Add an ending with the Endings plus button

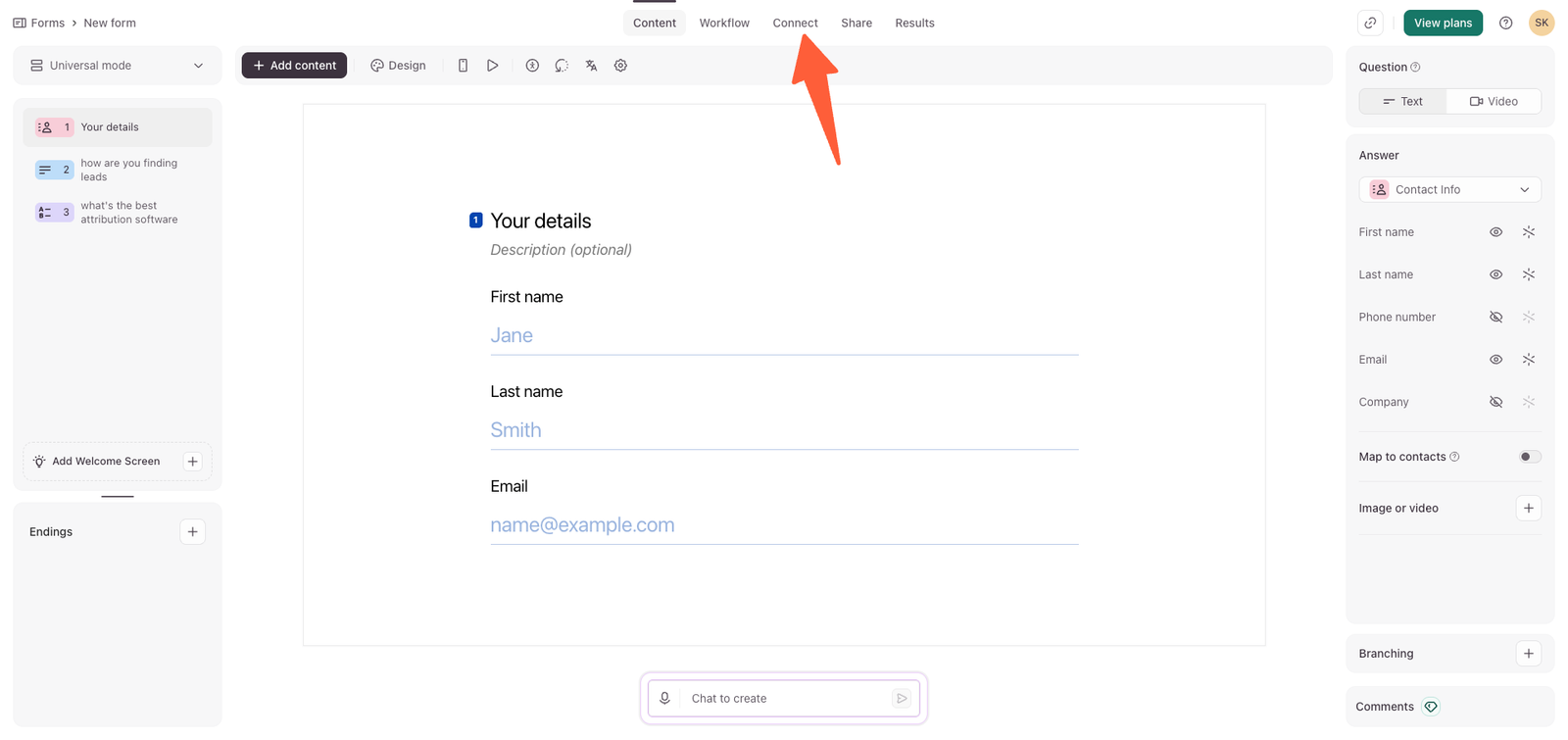point(193,532)
